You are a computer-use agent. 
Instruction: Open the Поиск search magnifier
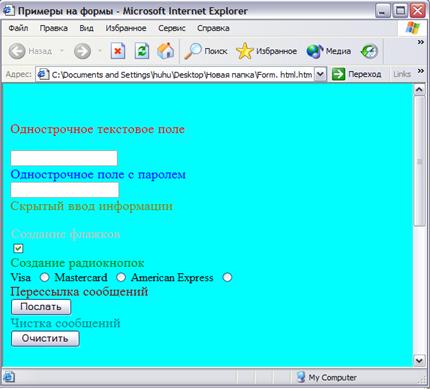click(x=193, y=51)
